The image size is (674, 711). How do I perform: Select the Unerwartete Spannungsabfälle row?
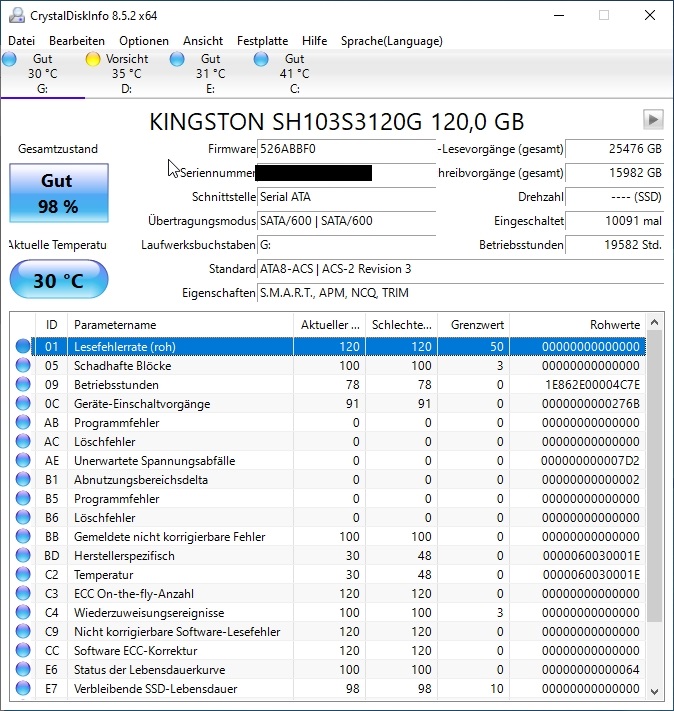tap(328, 461)
